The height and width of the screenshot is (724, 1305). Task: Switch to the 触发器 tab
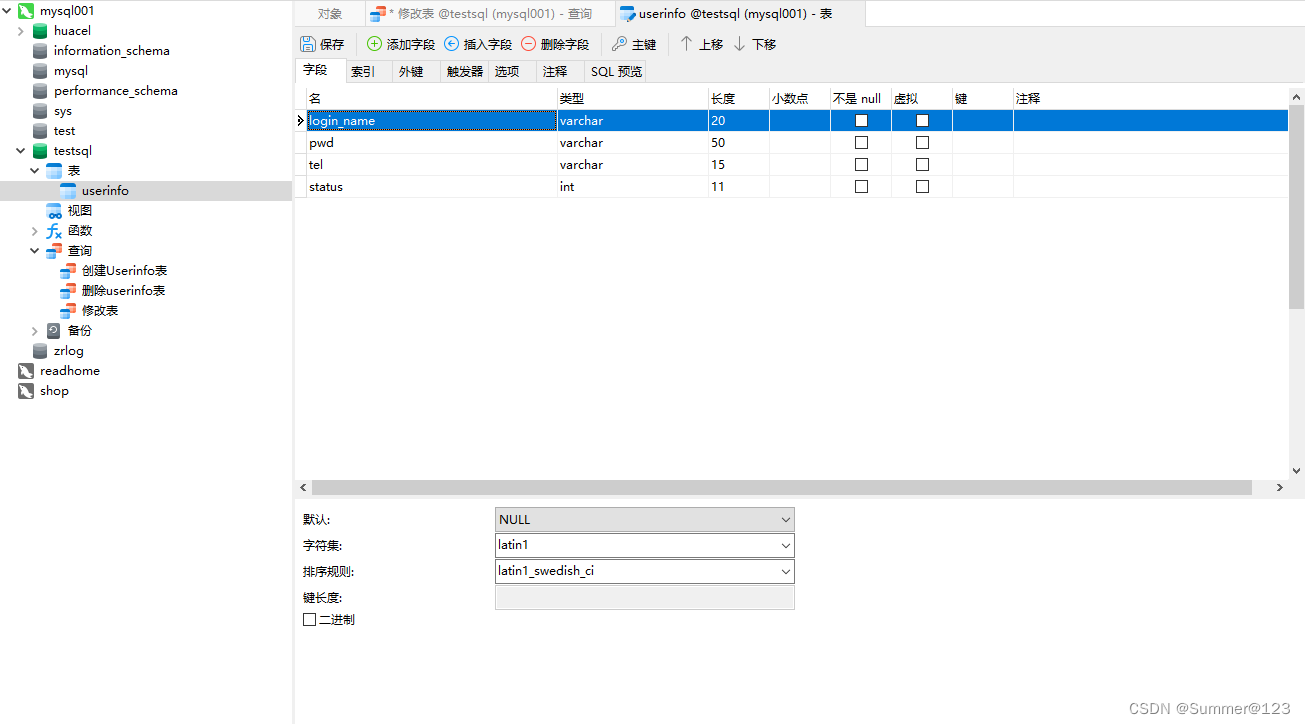465,72
